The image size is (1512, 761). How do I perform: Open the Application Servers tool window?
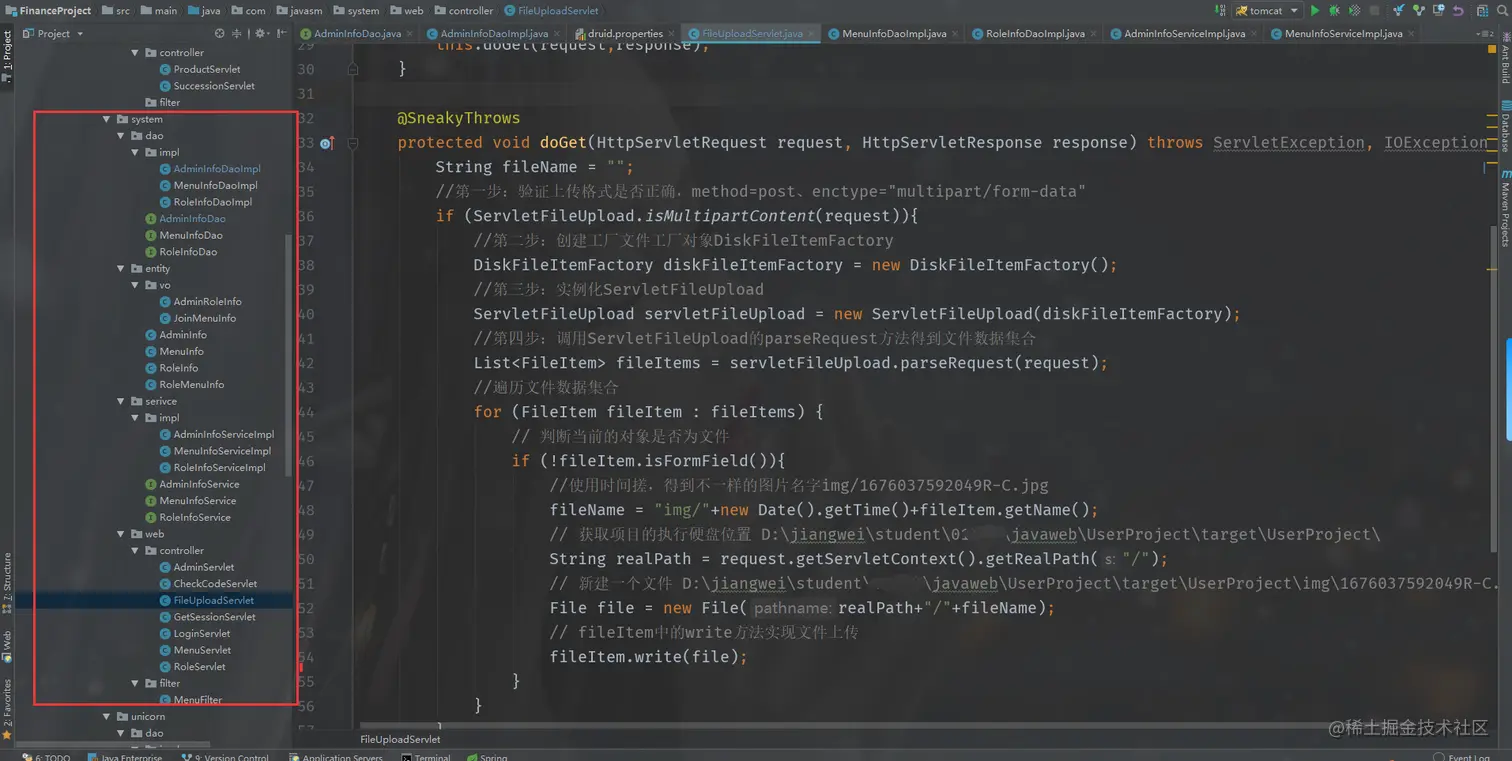(x=335, y=757)
